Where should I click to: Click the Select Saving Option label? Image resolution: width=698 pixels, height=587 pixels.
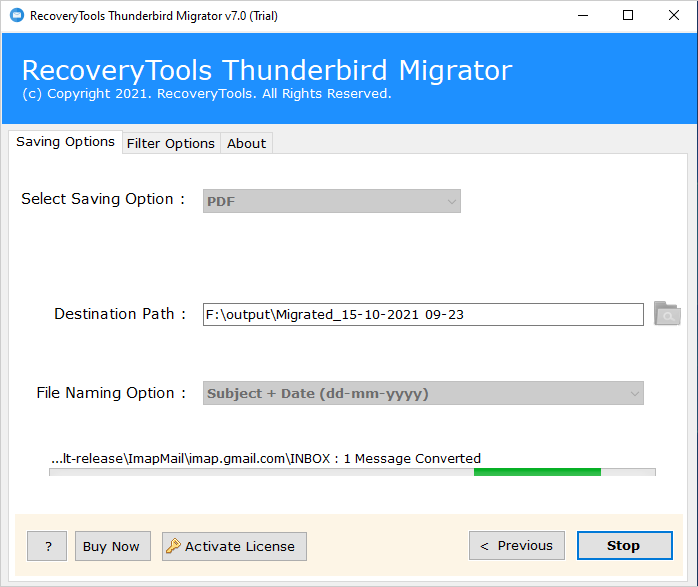pos(103,199)
